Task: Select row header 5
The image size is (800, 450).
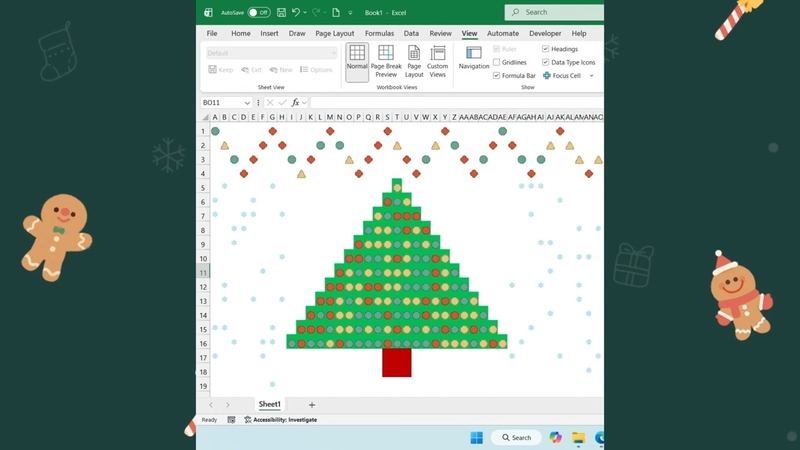Action: pos(203,188)
